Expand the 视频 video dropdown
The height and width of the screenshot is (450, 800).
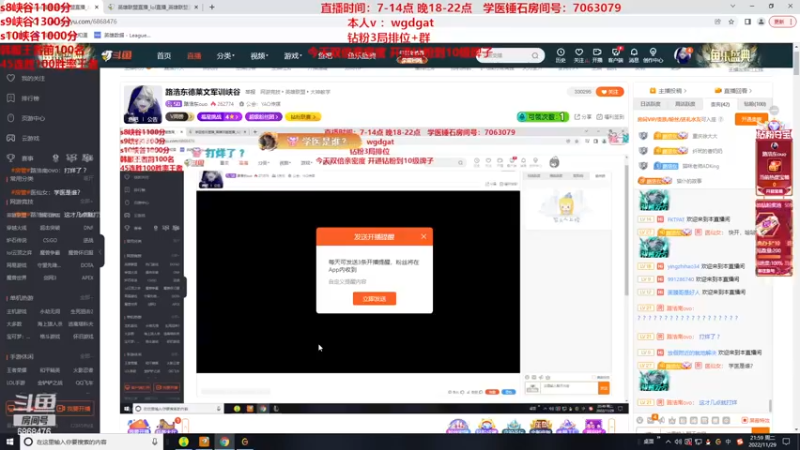(x=259, y=56)
